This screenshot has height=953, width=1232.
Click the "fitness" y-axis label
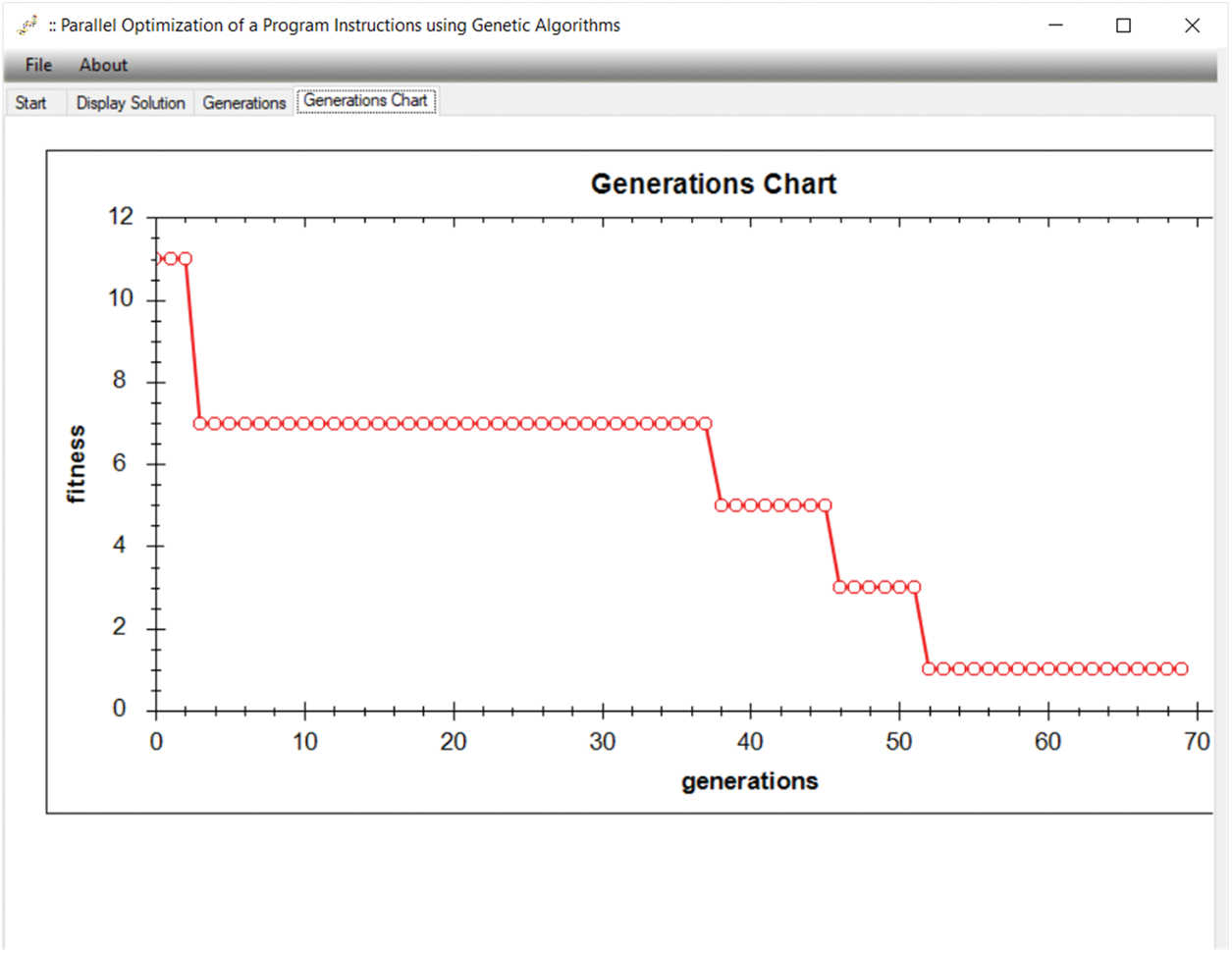click(x=77, y=464)
